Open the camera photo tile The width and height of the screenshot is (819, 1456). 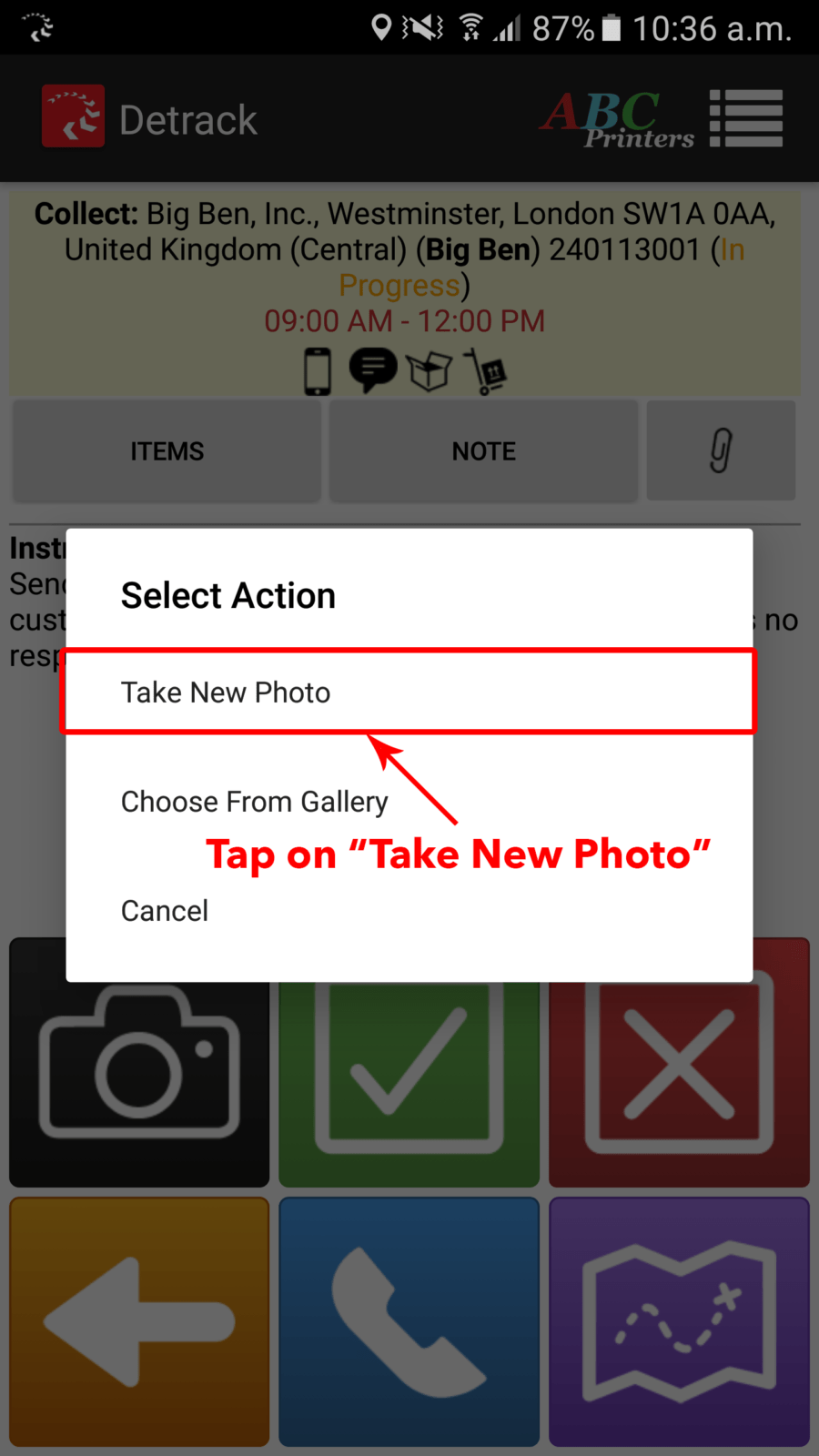(139, 1062)
